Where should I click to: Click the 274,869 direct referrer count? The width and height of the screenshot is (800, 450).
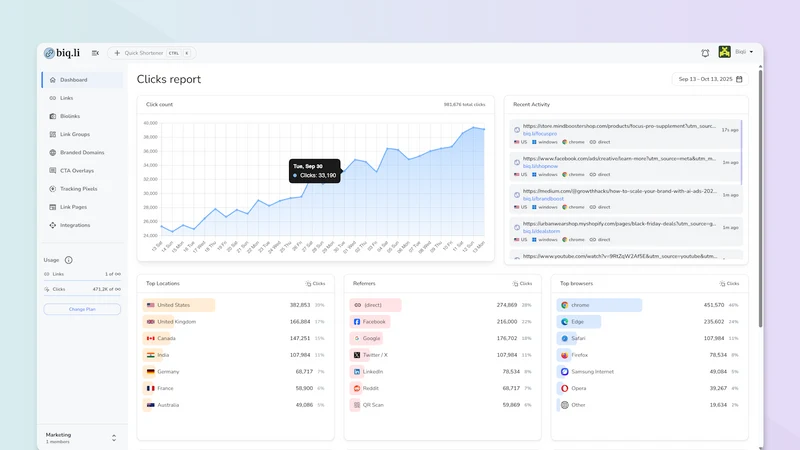pos(507,305)
